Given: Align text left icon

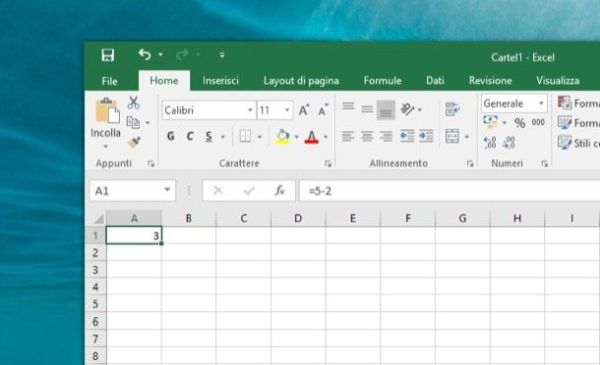Looking at the screenshot, I should click(348, 136).
